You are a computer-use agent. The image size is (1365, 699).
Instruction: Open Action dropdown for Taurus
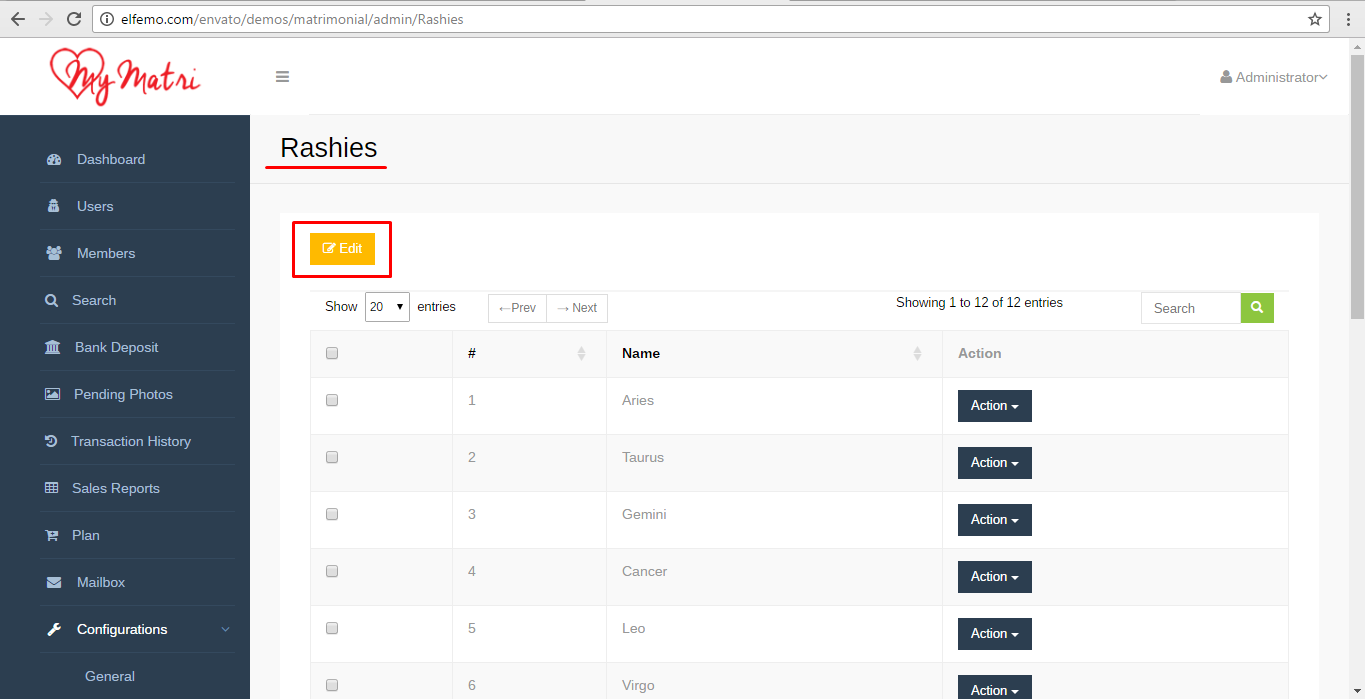point(995,463)
